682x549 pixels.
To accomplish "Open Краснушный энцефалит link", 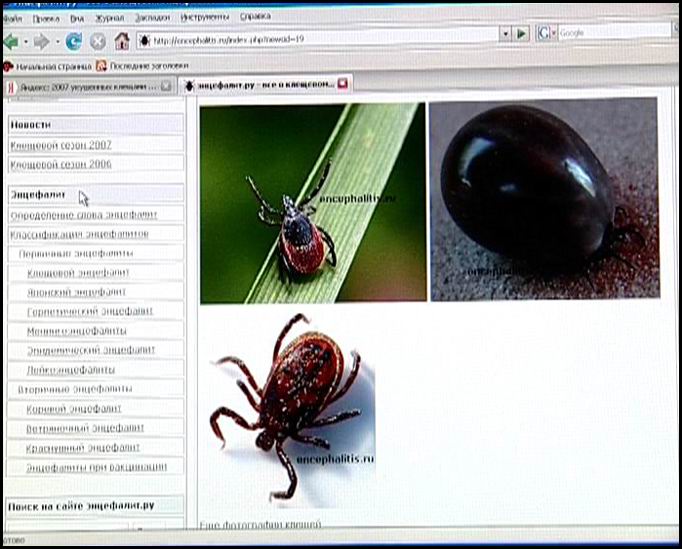I will (x=83, y=448).
